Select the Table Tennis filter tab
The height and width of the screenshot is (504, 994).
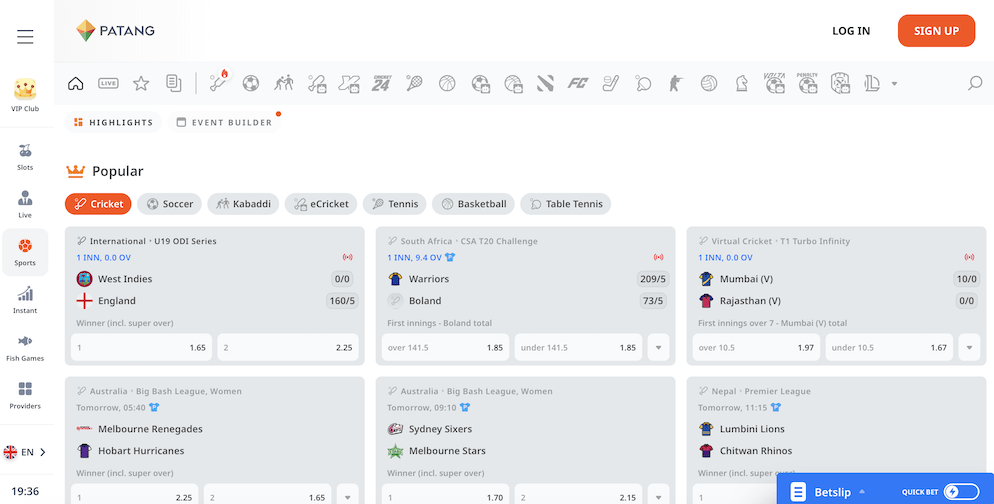[565, 204]
